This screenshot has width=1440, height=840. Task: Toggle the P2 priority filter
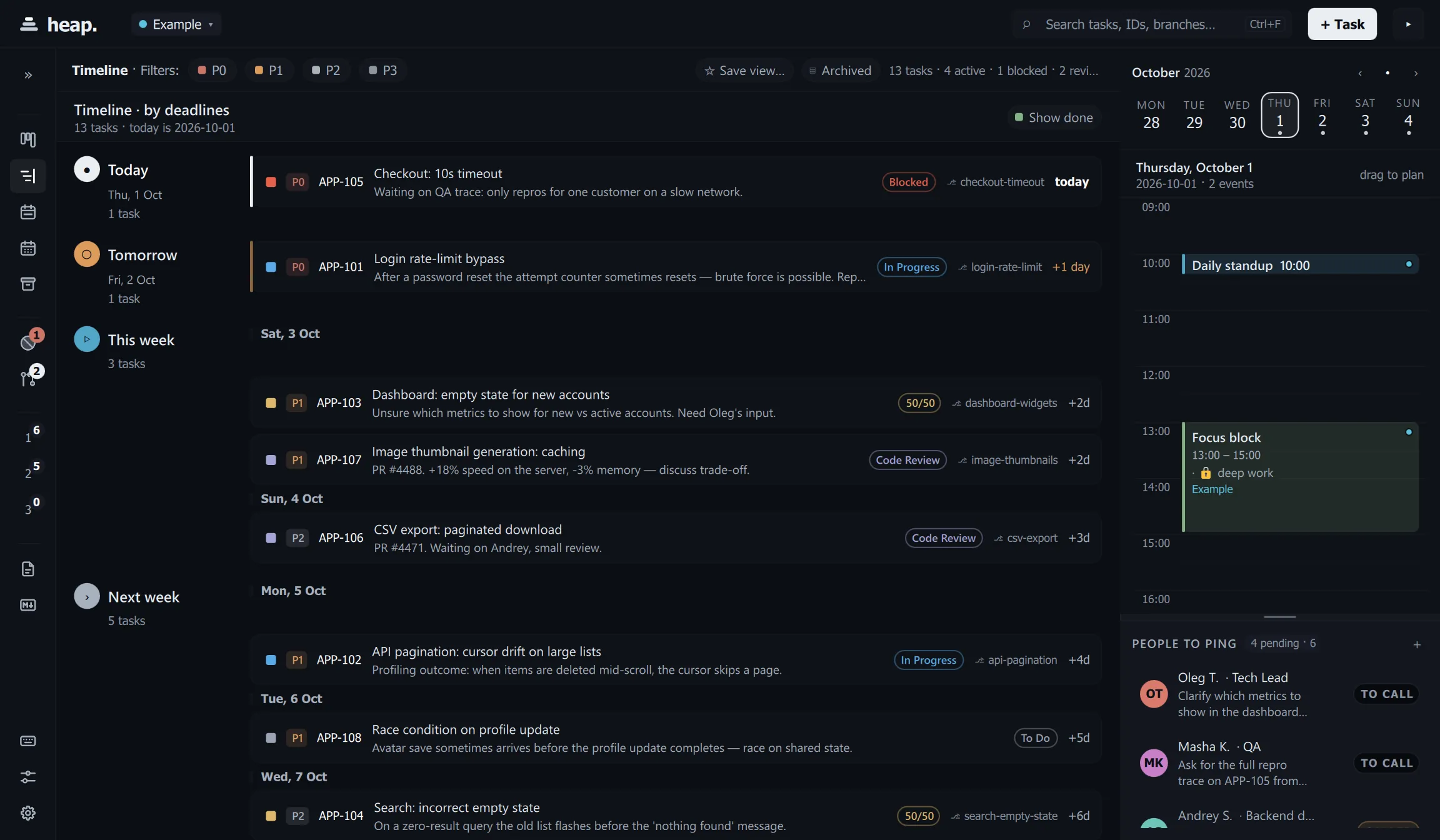(x=326, y=70)
